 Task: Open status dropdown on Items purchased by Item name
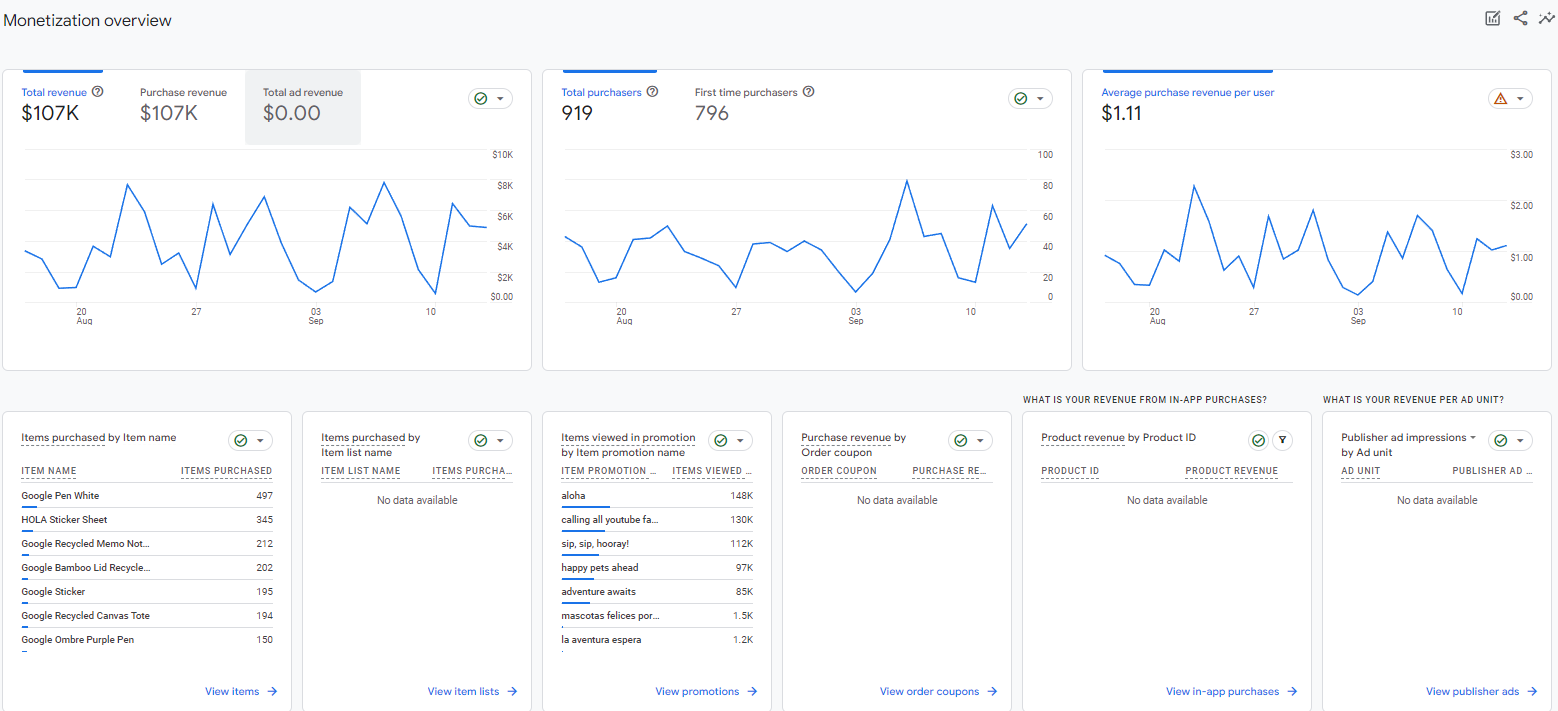click(x=250, y=440)
